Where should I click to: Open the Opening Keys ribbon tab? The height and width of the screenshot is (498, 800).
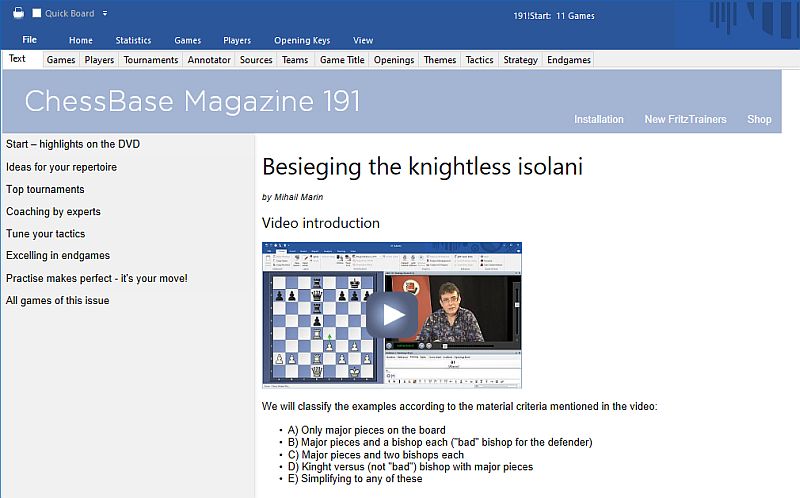(x=302, y=40)
